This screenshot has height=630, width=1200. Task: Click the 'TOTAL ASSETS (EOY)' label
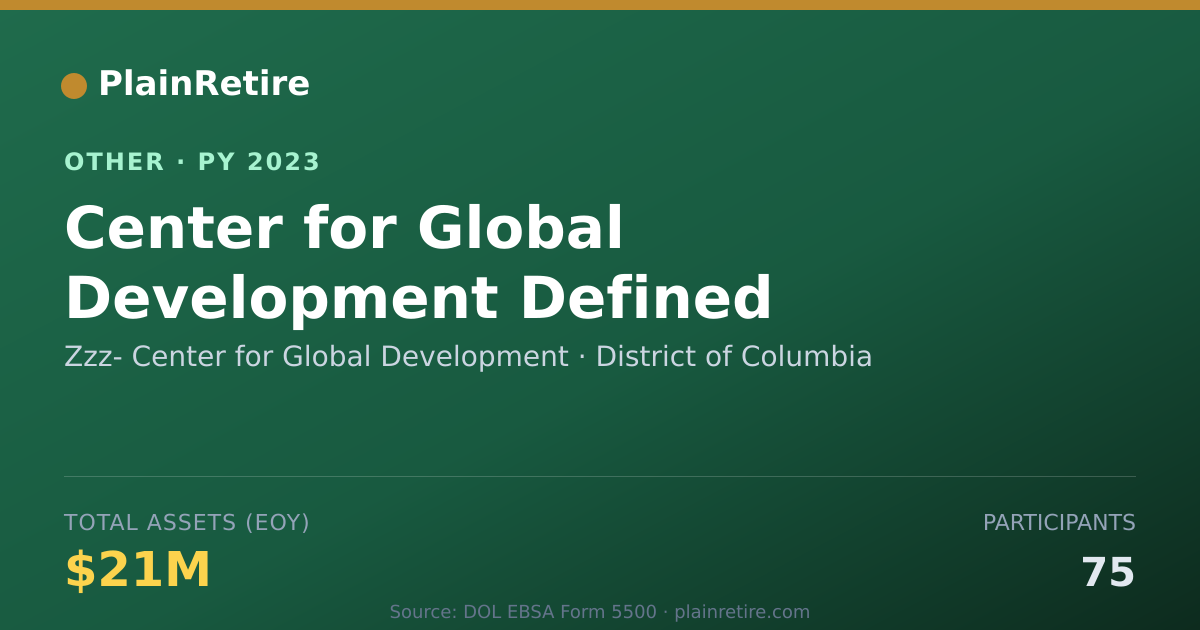click(187, 523)
